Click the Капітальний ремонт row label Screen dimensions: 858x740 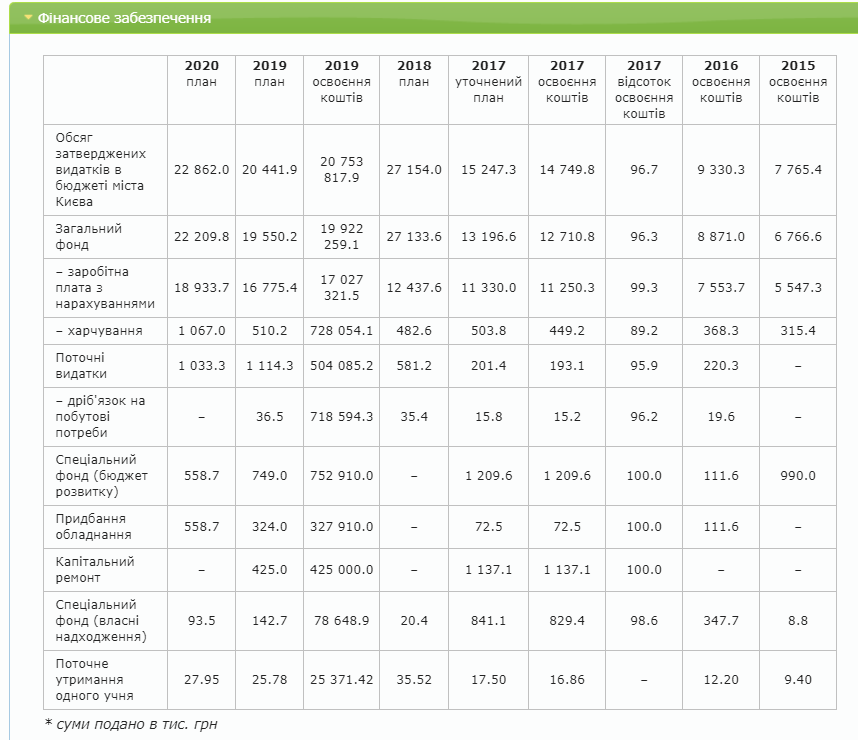pyautogui.click(x=95, y=569)
